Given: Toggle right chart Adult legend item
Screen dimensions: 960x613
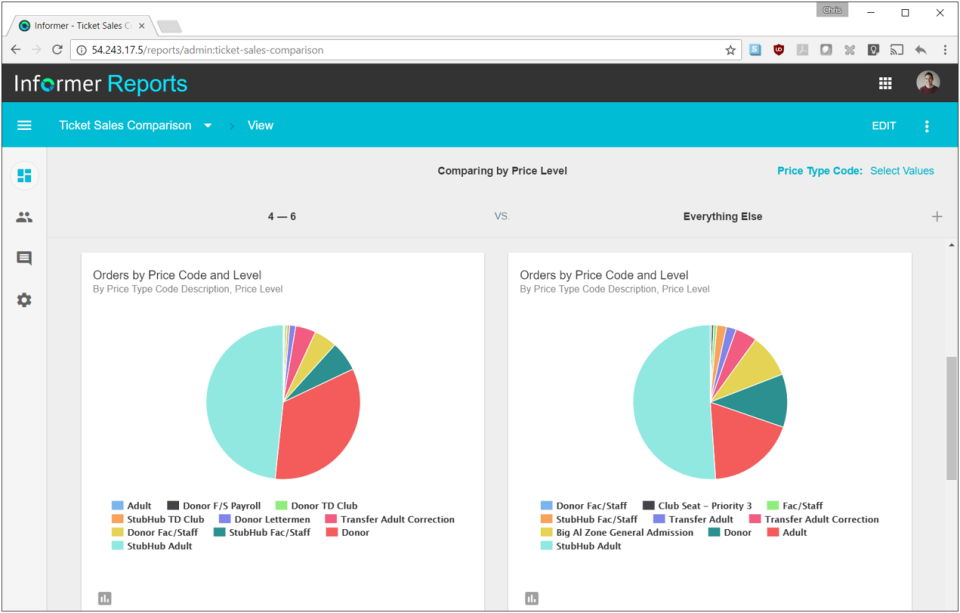Looking at the screenshot, I should click(787, 533).
